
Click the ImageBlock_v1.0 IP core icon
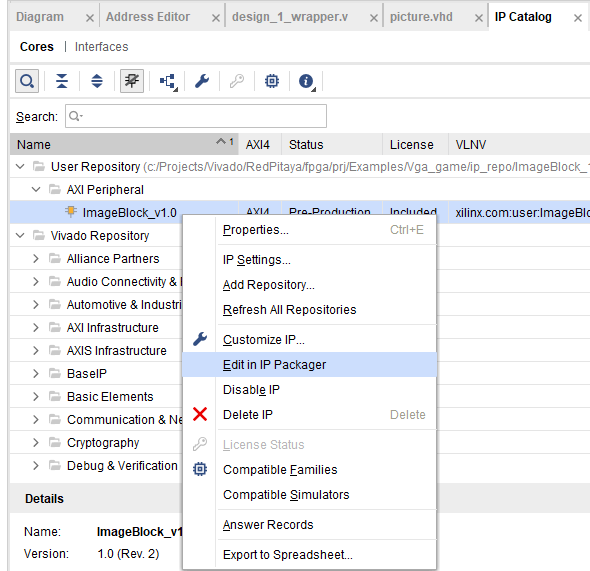pos(71,212)
